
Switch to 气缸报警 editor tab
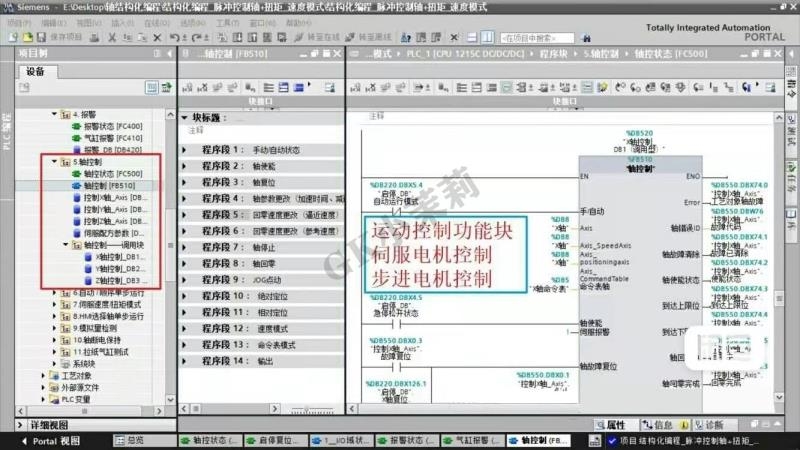(x=471, y=440)
